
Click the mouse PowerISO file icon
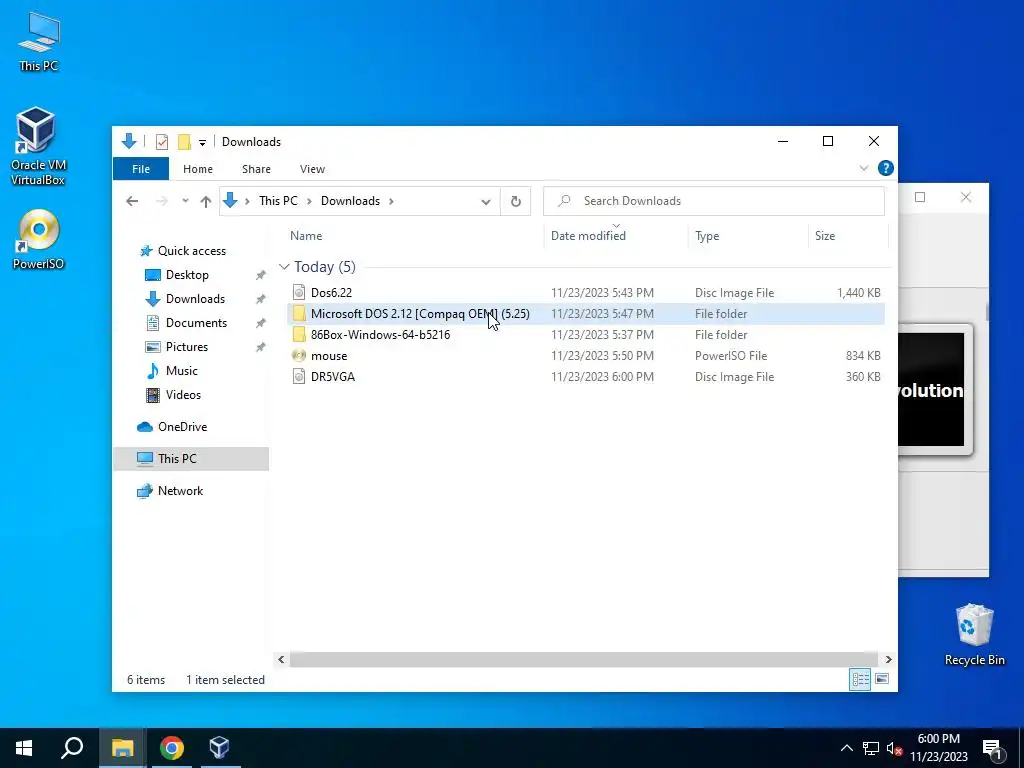[299, 355]
